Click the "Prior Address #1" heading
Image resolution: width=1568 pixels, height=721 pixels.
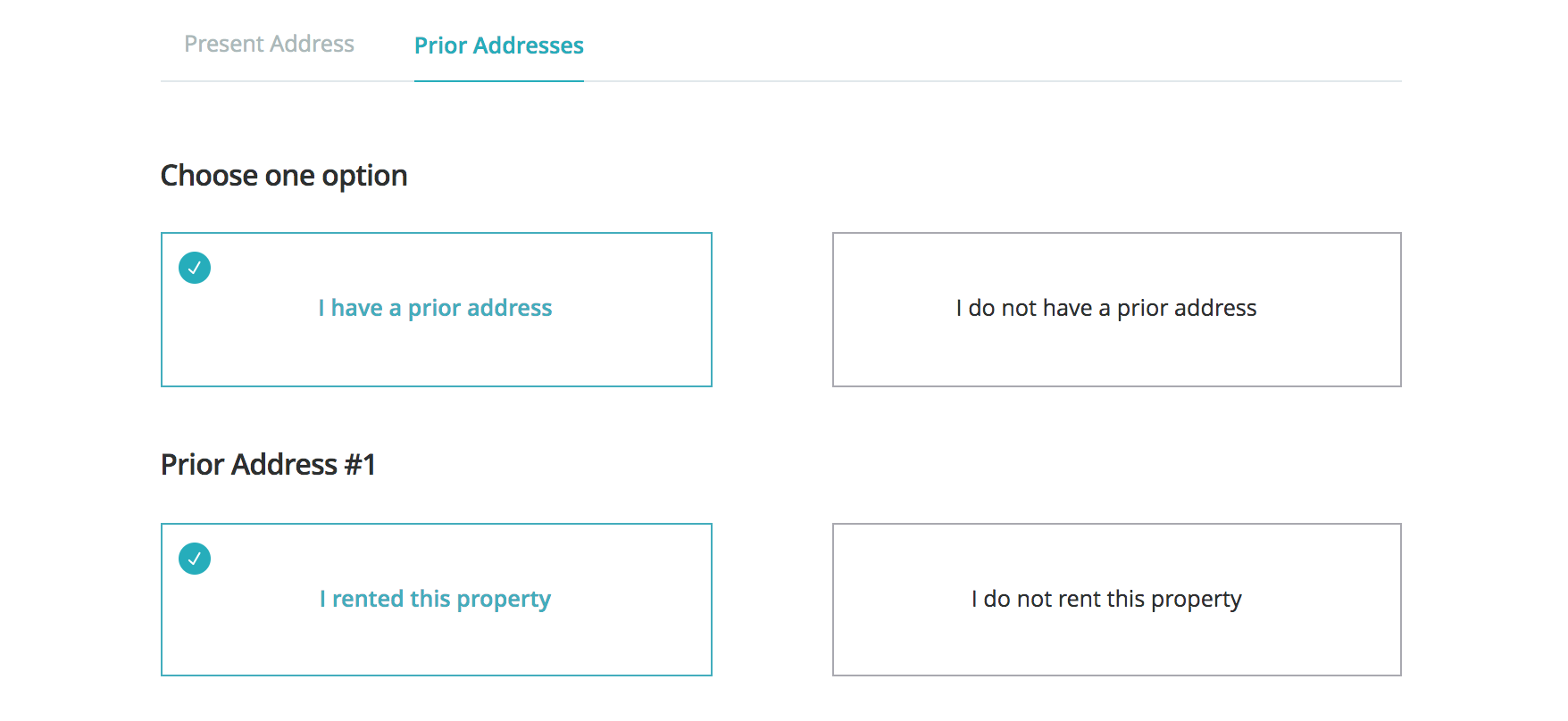tap(268, 465)
